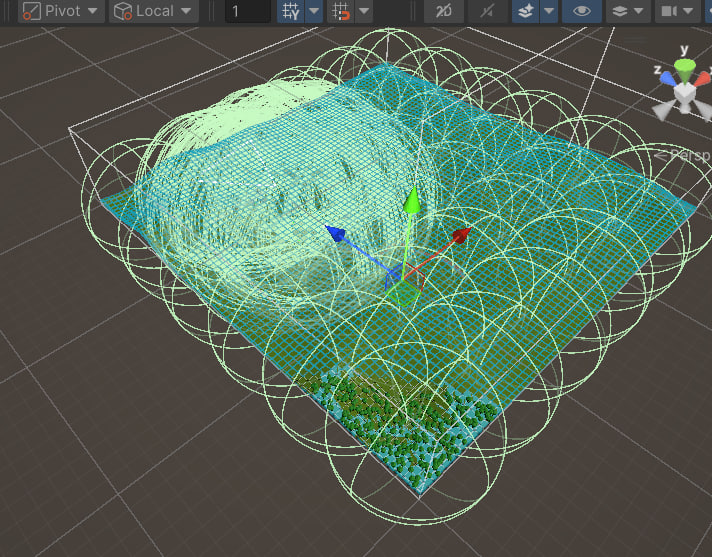The width and height of the screenshot is (712, 557).
Task: Click the blue Z-axis move arrow
Action: pos(336,233)
